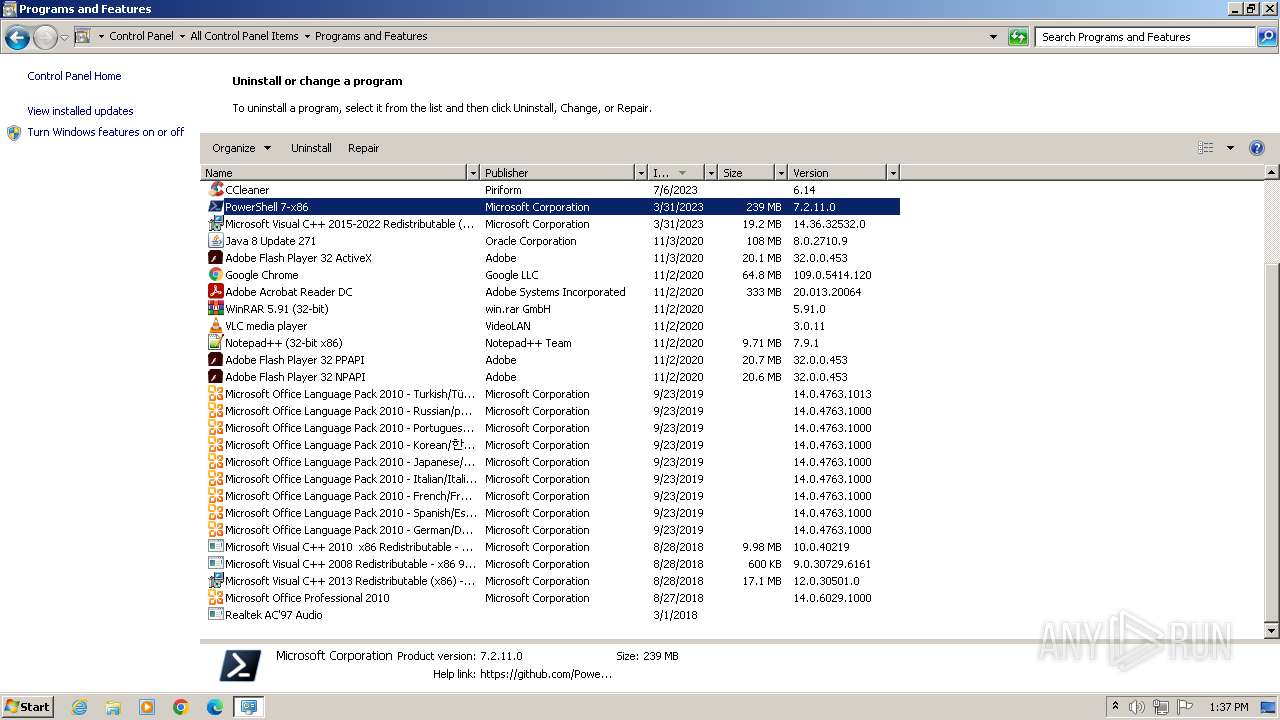Image resolution: width=1280 pixels, height=720 pixels.
Task: Select Adobe Flash Player 32 PPAPI icon
Action: (216, 360)
